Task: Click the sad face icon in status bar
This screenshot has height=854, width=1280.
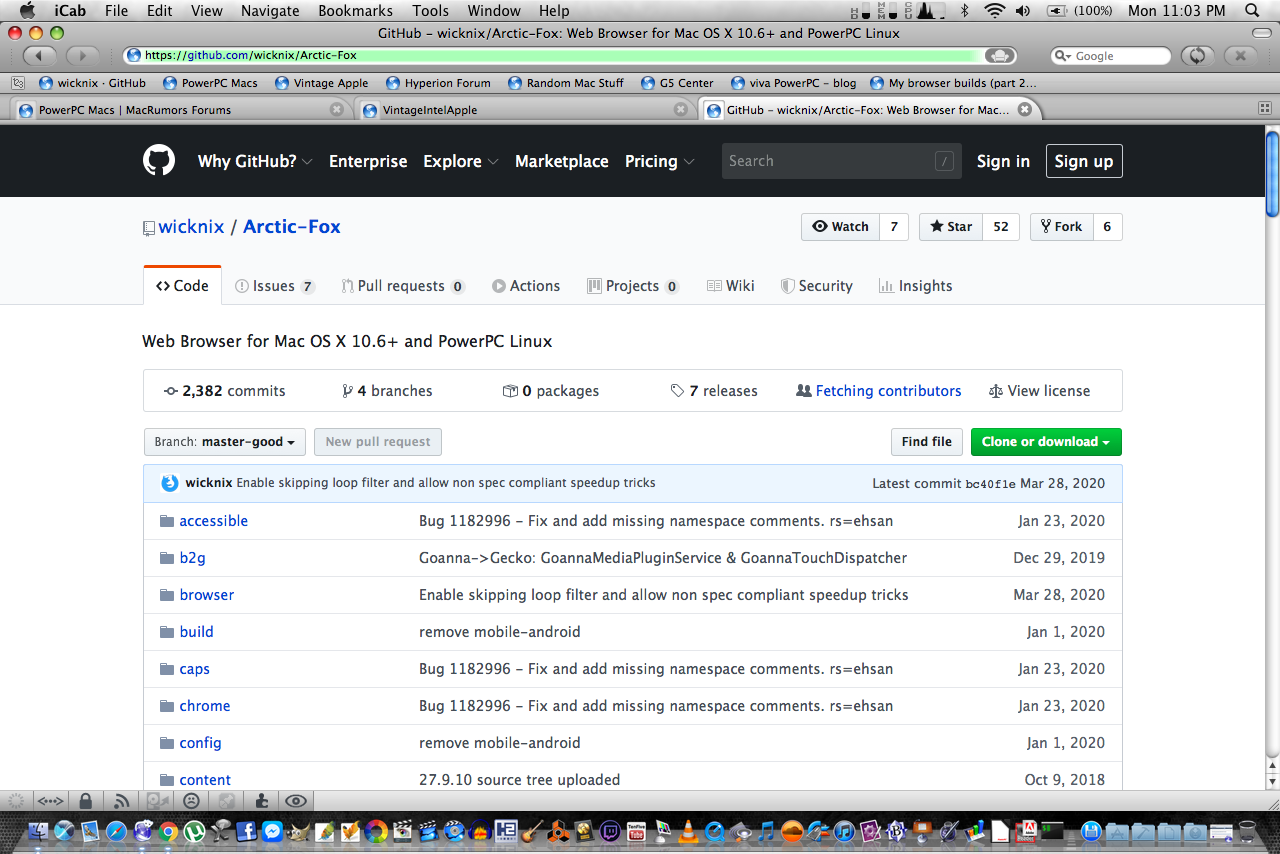Action: 190,800
